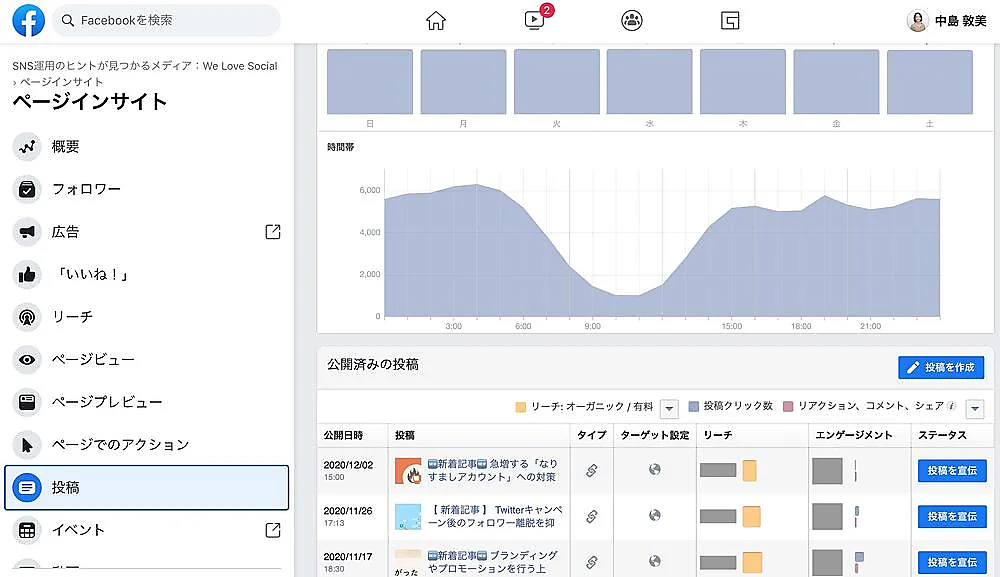Click the Pages flag icon in top bar
The height and width of the screenshot is (577, 1000).
point(730,20)
